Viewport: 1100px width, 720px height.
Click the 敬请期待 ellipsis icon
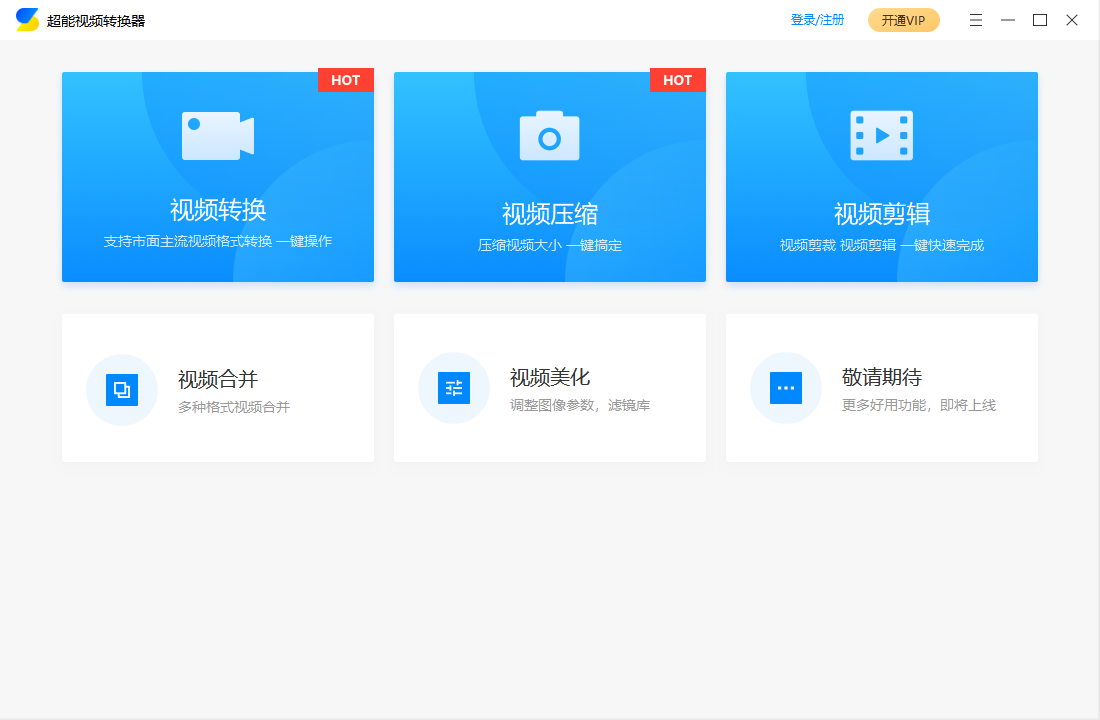coord(786,388)
